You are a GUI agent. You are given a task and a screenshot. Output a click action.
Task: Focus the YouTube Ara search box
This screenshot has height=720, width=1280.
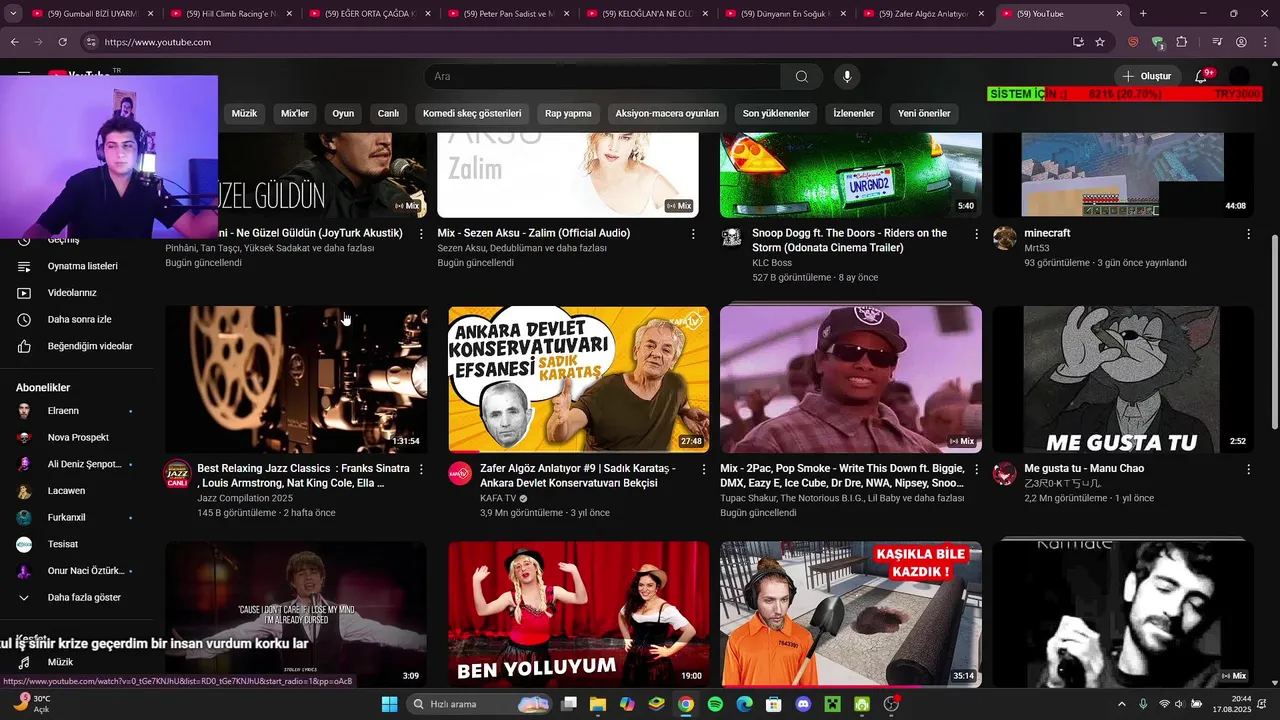click(x=603, y=77)
